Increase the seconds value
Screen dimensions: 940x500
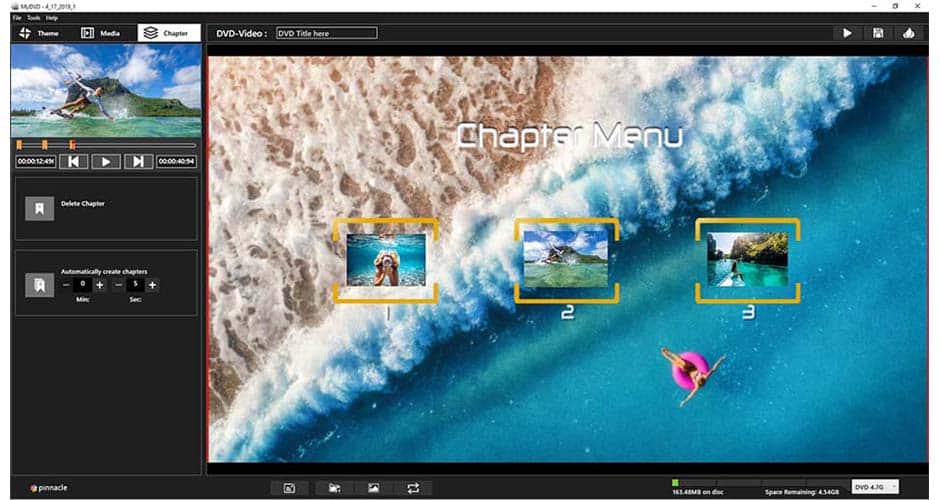152,285
